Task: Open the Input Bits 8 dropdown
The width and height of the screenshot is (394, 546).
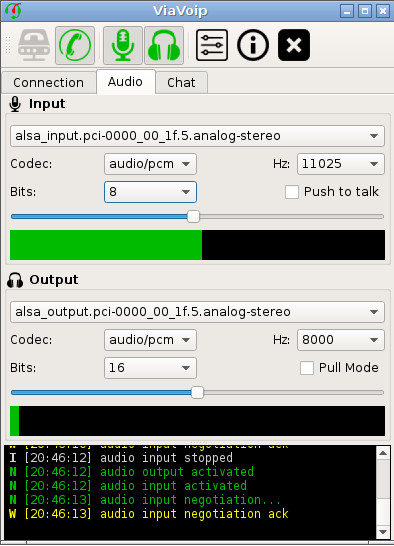Action: coord(150,192)
